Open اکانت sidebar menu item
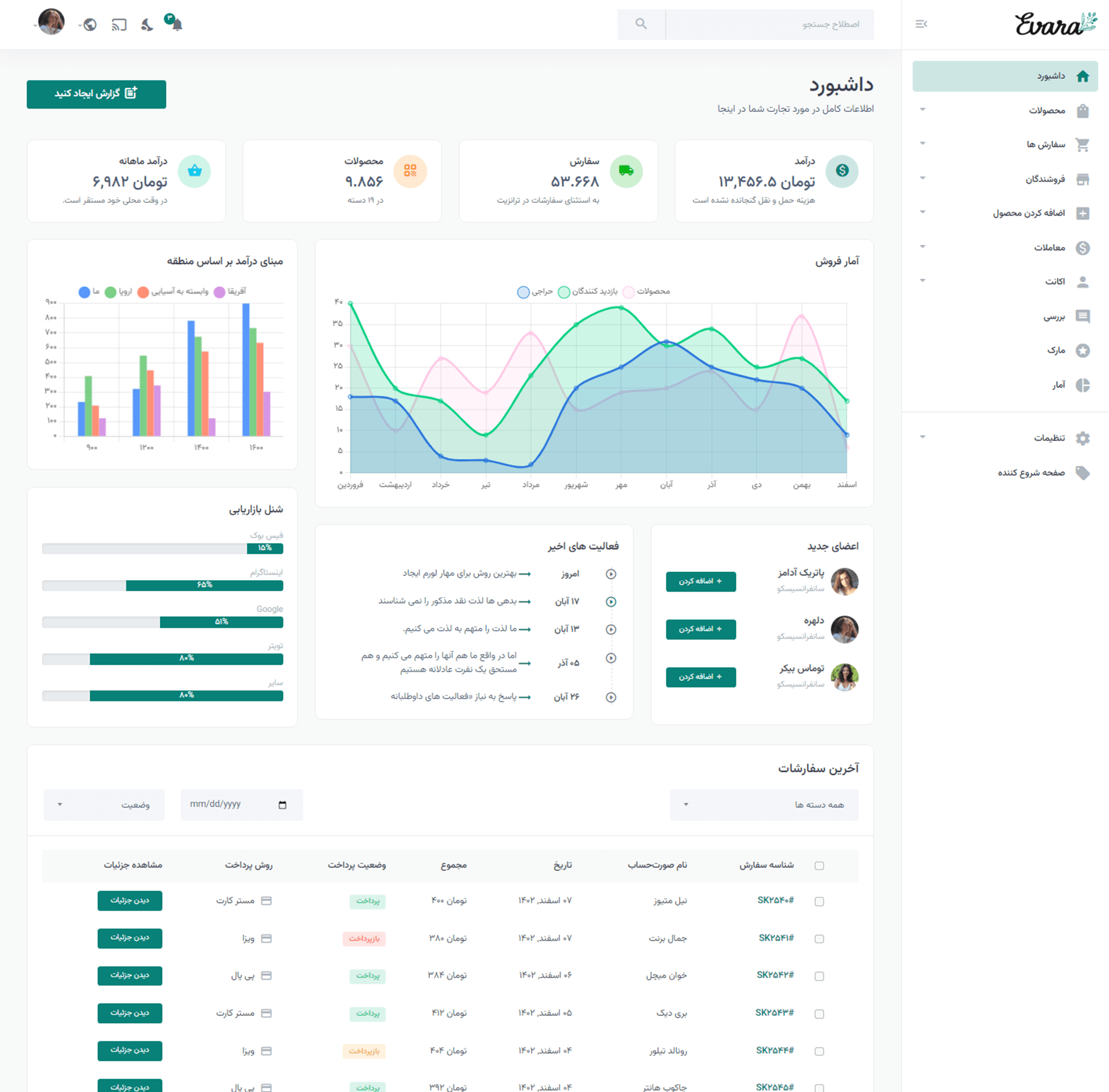Image resolution: width=1109 pixels, height=1092 pixels. 1005,282
